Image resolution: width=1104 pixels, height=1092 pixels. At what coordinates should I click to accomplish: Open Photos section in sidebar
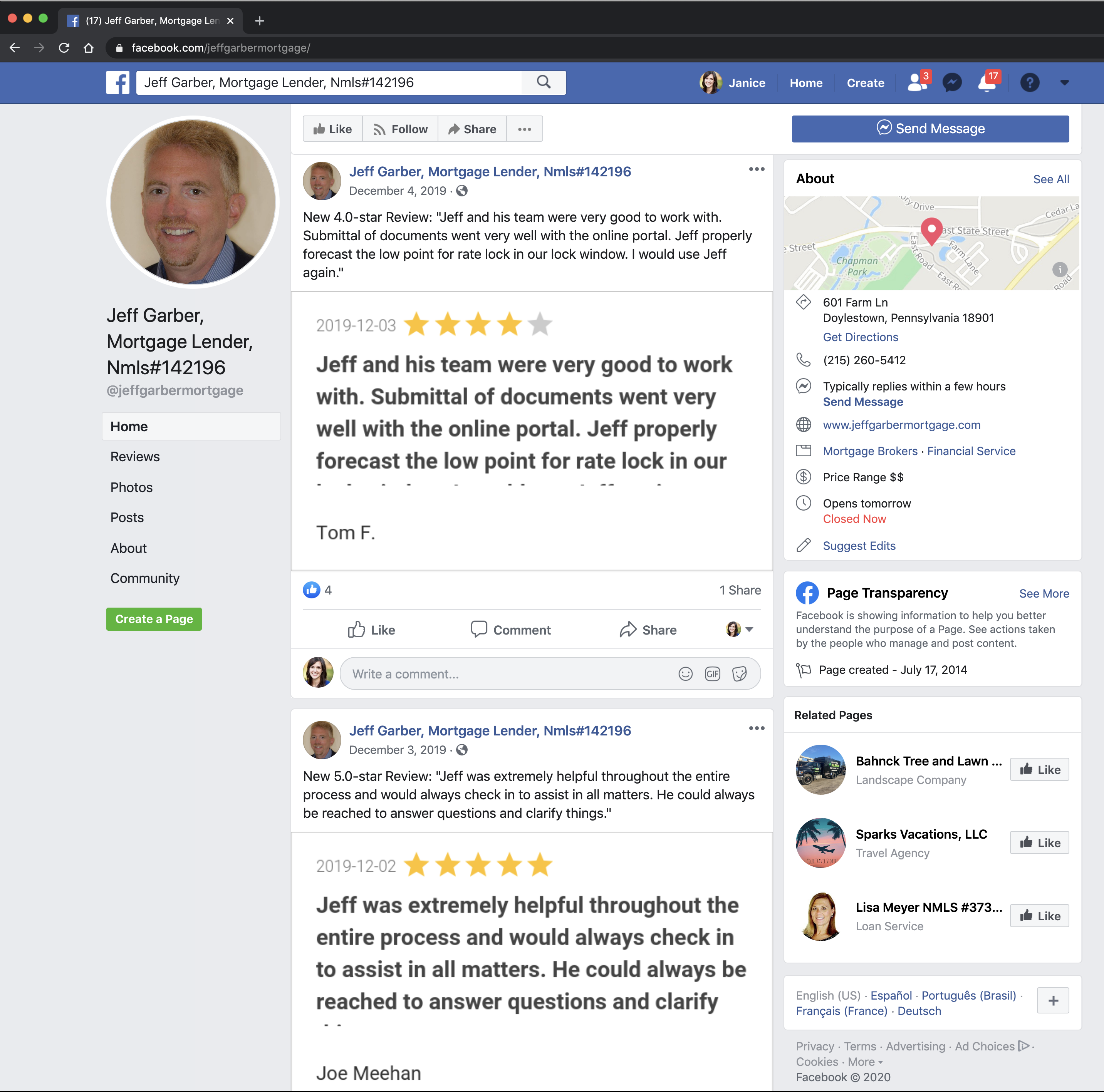coord(131,487)
